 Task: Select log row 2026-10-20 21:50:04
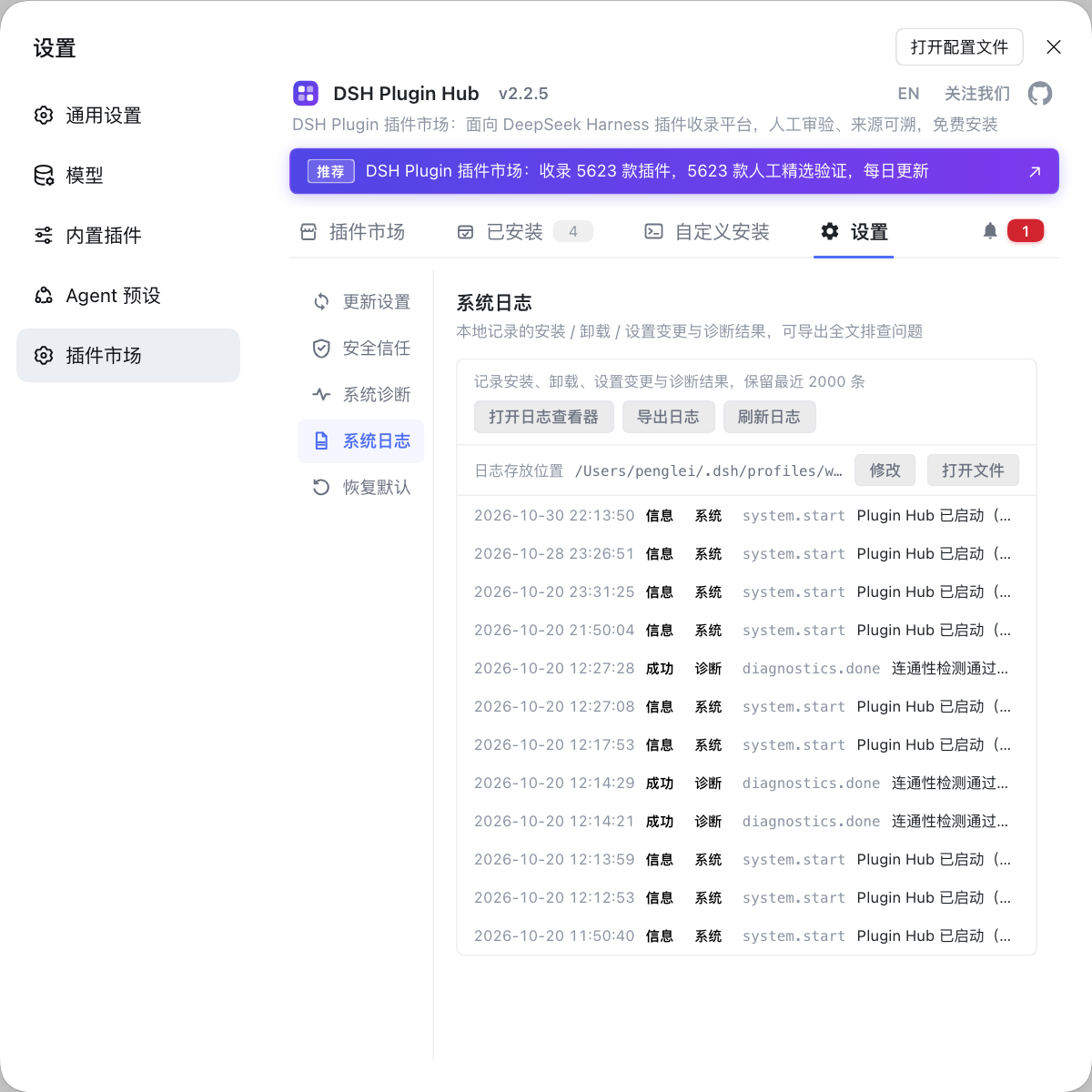(x=746, y=630)
